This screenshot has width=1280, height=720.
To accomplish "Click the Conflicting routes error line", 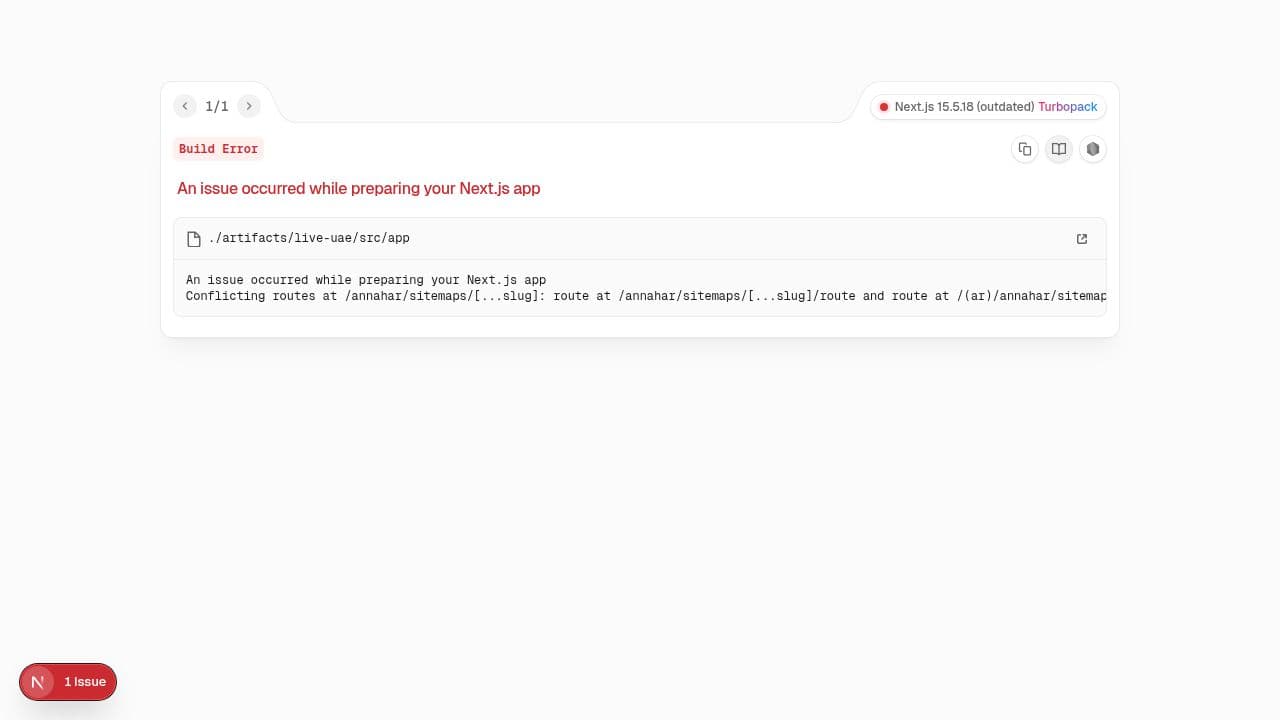I will pos(646,296).
